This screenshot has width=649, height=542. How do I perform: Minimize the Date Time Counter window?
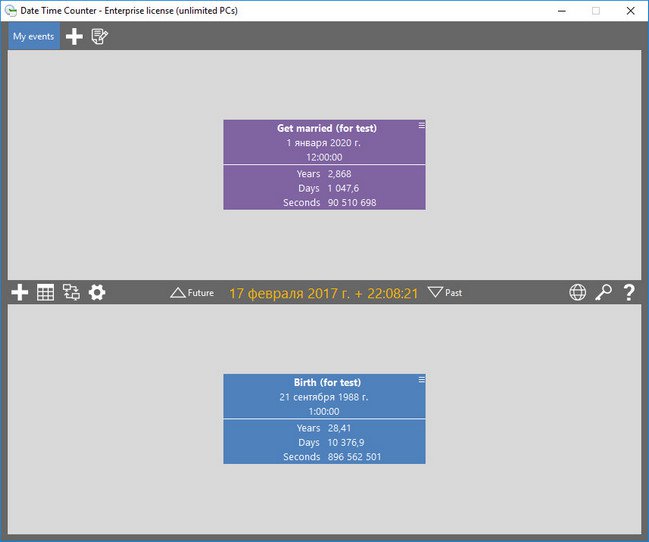coord(562,11)
